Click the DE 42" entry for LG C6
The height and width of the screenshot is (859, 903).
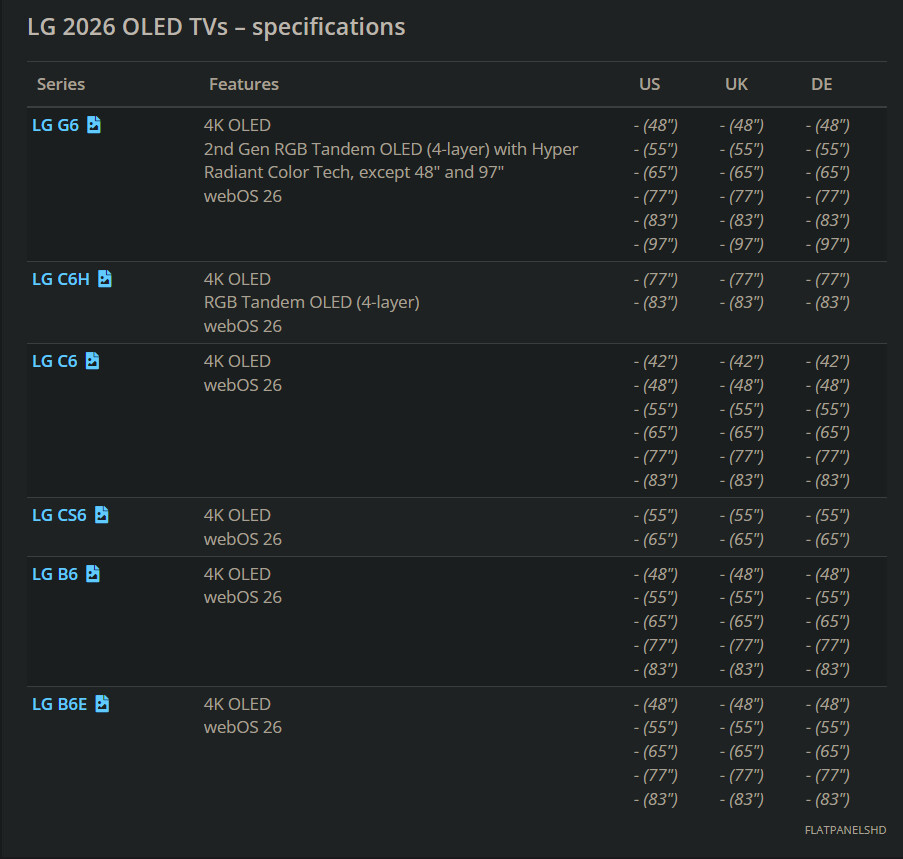click(x=828, y=361)
